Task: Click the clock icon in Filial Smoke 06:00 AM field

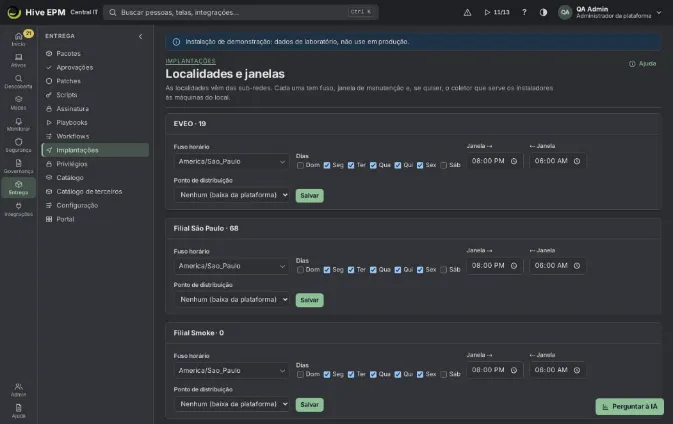Action: coord(577,370)
